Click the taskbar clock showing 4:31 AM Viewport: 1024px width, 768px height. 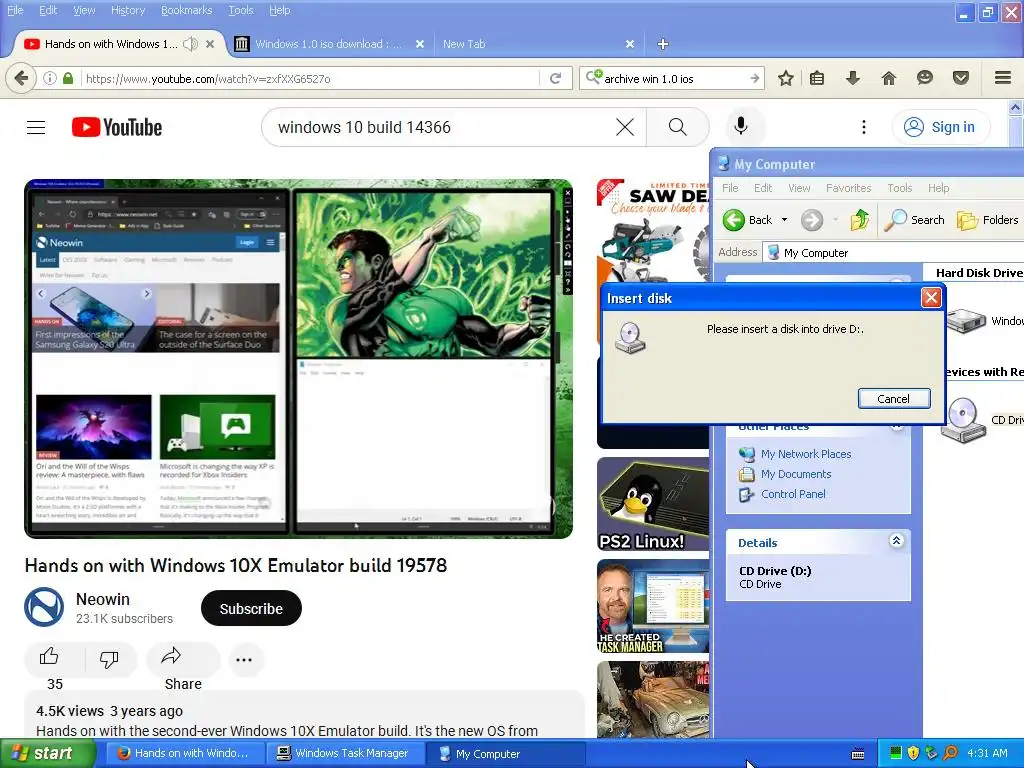tap(987, 753)
